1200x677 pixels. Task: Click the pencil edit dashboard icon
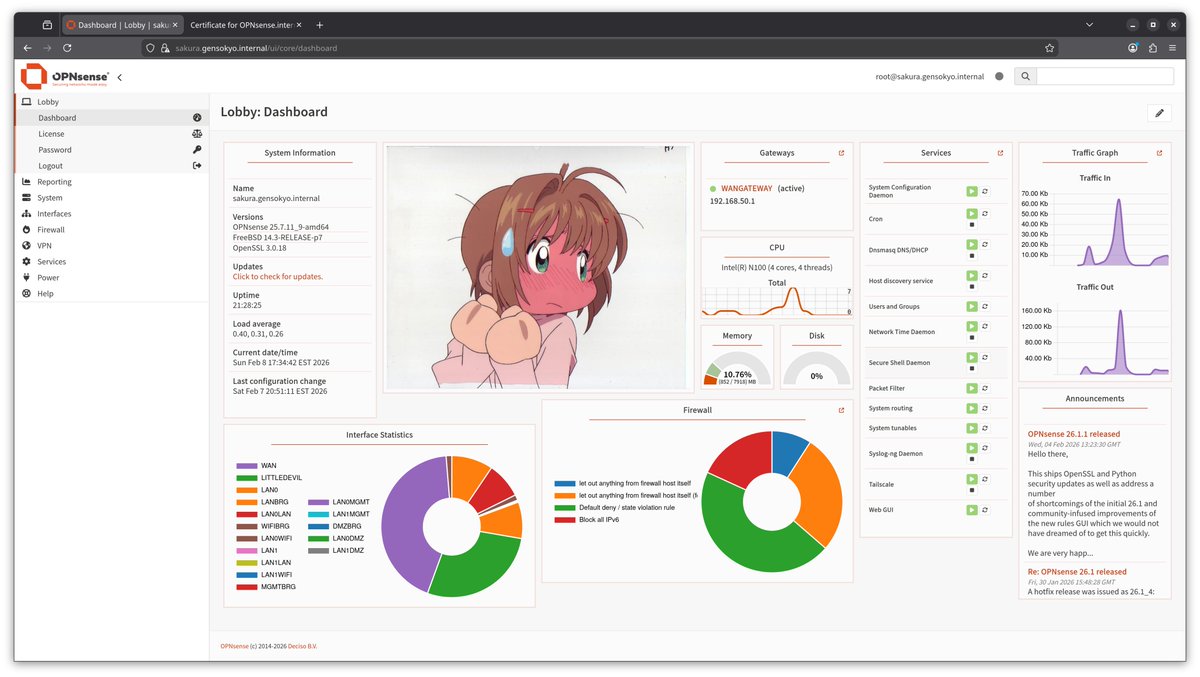point(1159,113)
